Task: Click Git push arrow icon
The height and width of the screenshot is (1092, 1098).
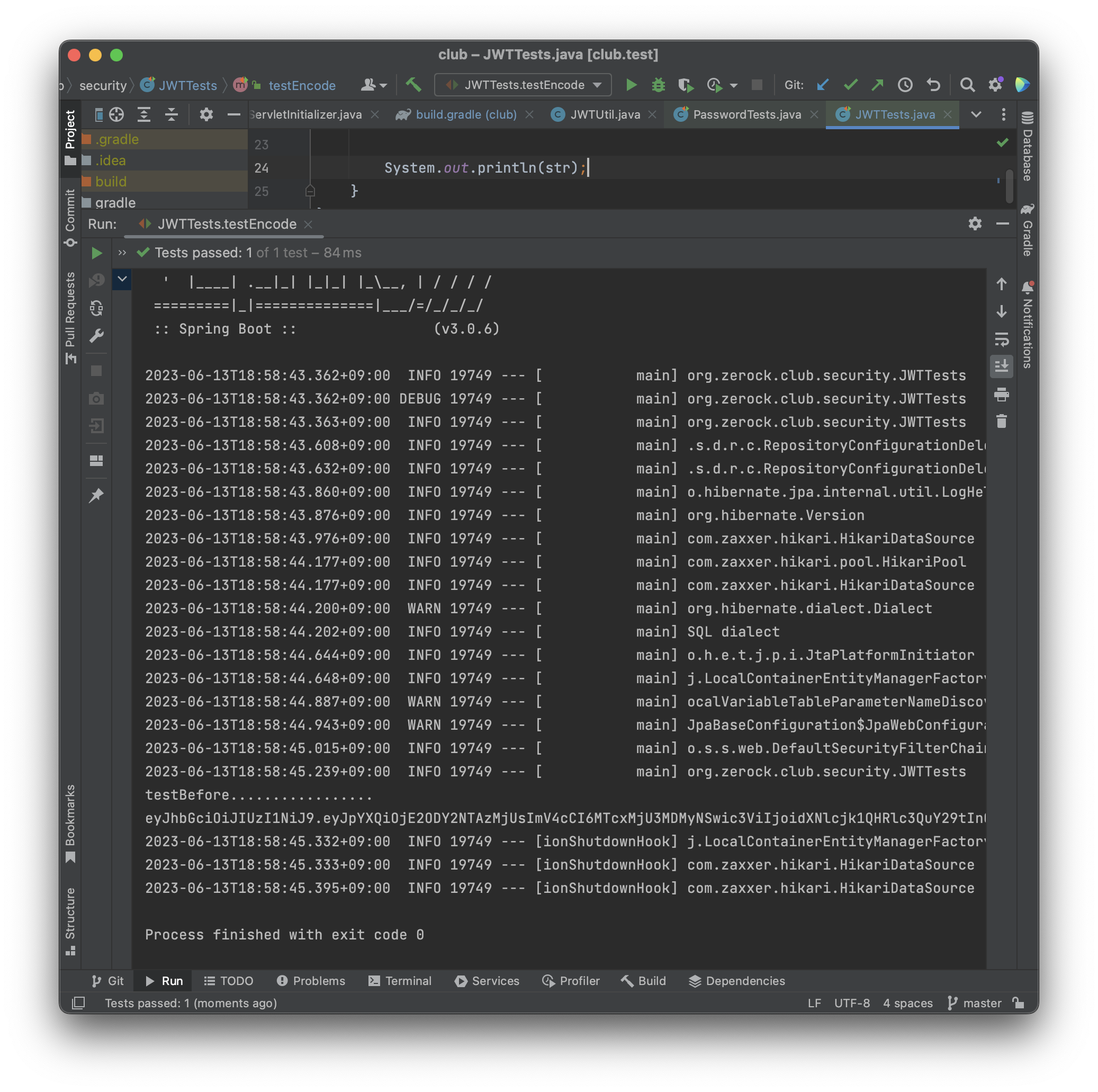Action: click(x=877, y=85)
